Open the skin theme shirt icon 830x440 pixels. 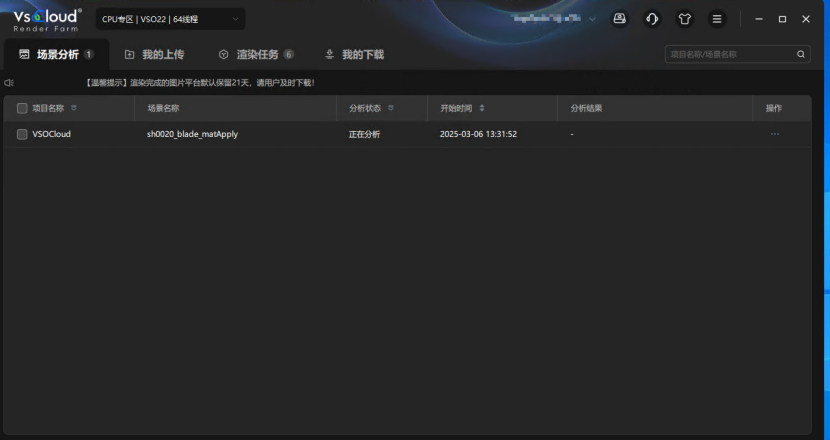pos(684,19)
